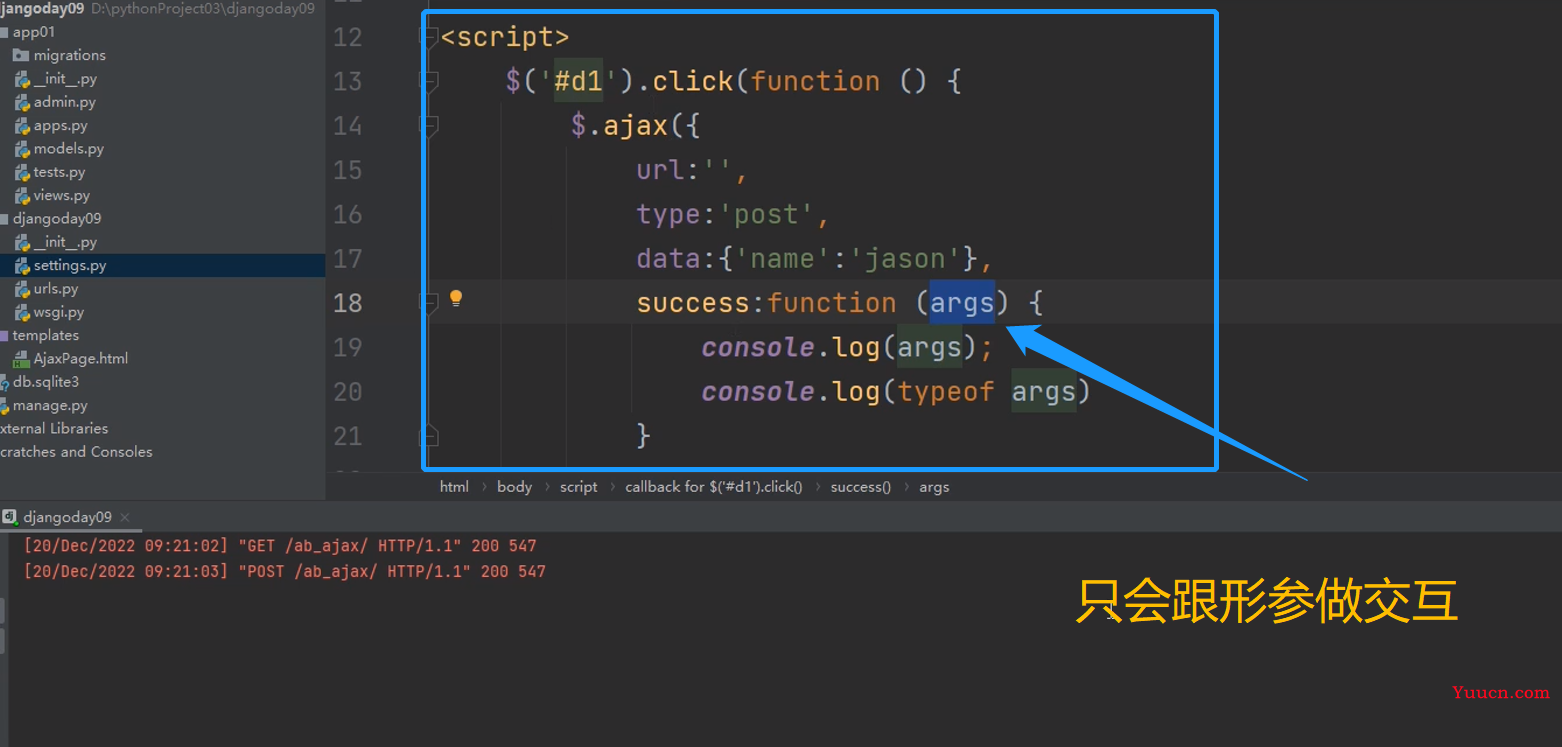Click the Python file icon beside apps.py
1562x747 pixels.
(22, 126)
